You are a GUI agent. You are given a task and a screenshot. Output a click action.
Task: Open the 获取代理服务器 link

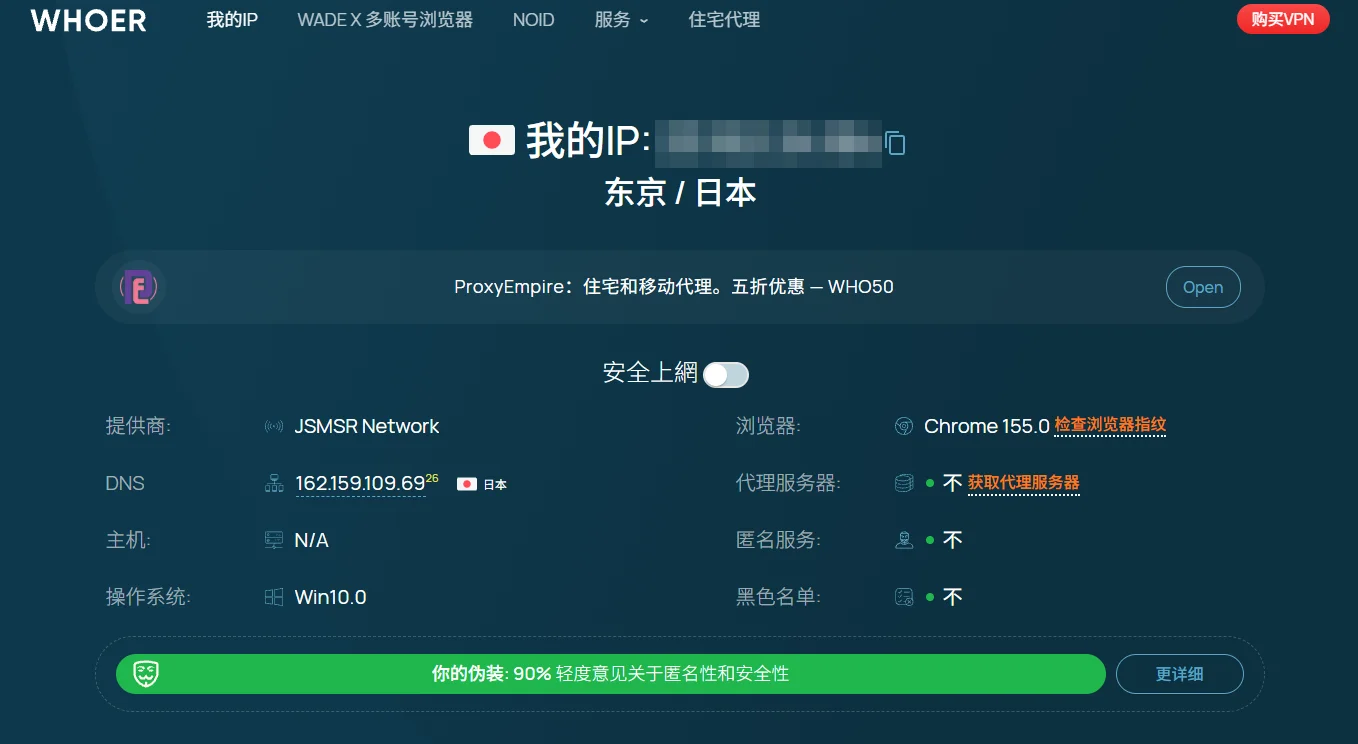[1023, 483]
